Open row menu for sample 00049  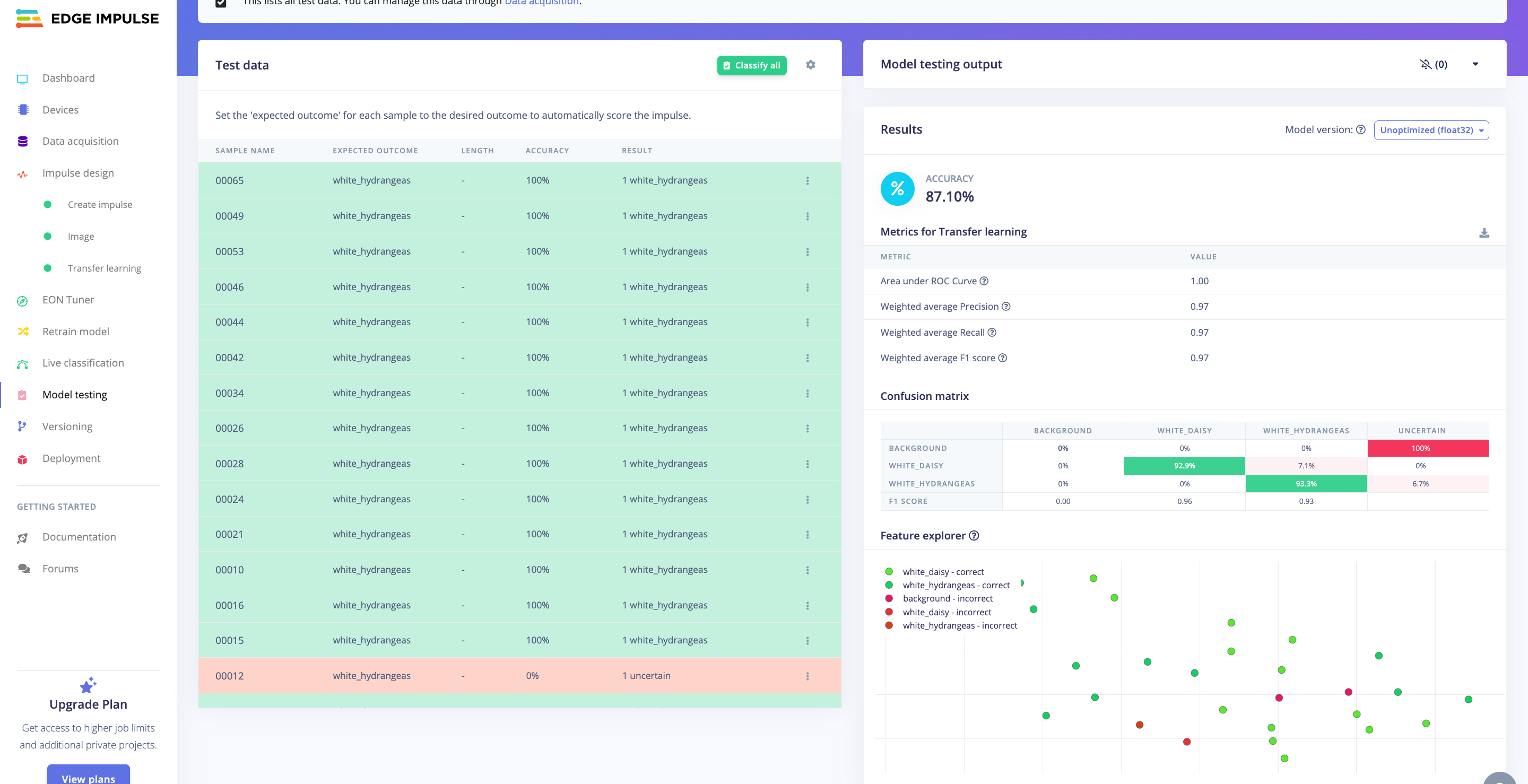pyautogui.click(x=806, y=216)
